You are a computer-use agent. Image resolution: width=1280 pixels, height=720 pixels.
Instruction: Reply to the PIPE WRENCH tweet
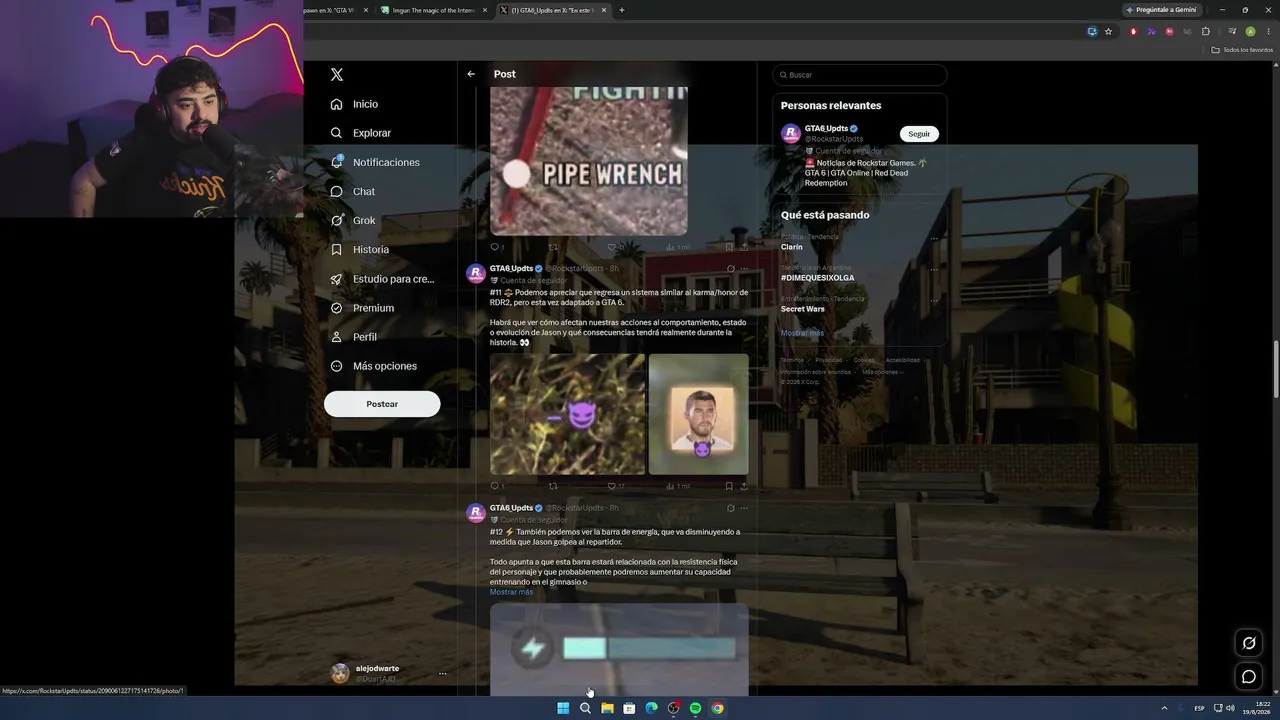coord(494,247)
